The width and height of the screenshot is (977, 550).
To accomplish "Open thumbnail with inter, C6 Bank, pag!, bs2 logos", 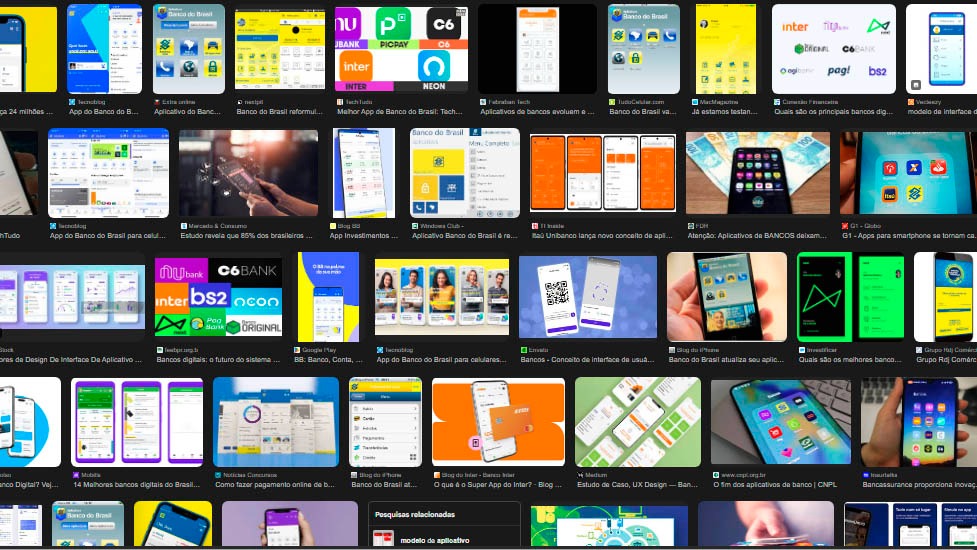I will point(834,49).
